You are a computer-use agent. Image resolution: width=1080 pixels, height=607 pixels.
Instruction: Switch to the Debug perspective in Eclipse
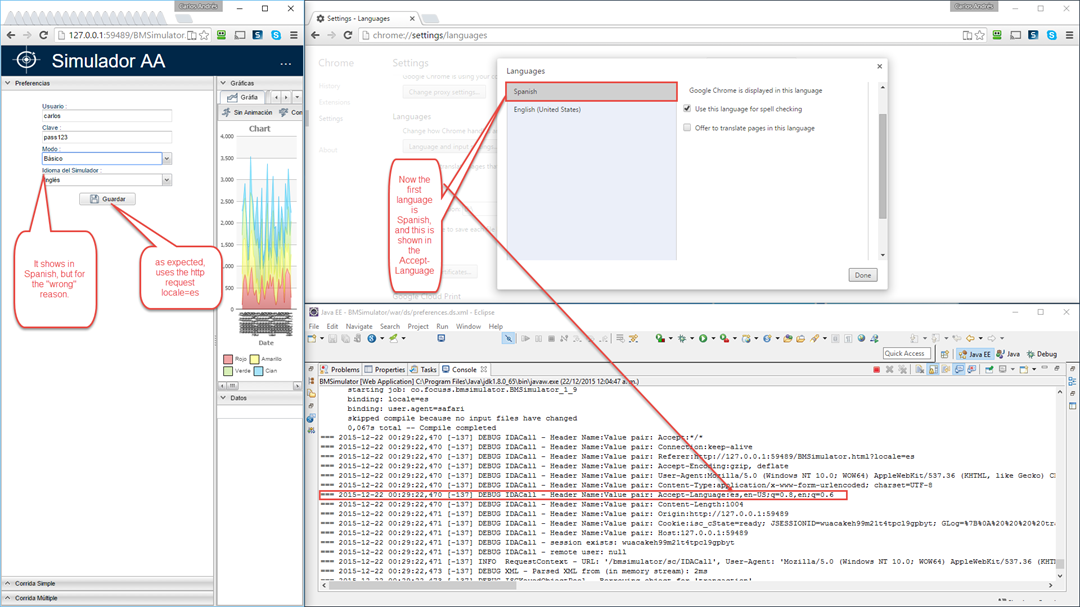click(x=1042, y=354)
